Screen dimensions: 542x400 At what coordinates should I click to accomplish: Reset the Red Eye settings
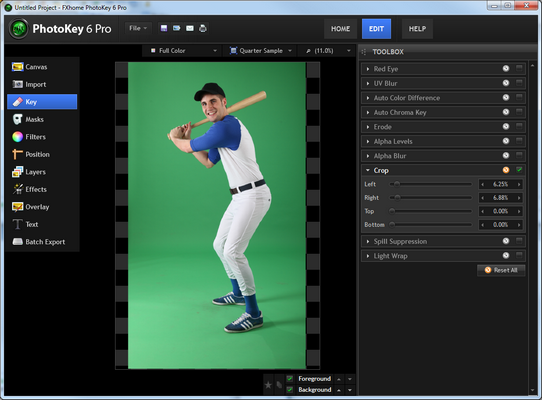[x=506, y=68]
